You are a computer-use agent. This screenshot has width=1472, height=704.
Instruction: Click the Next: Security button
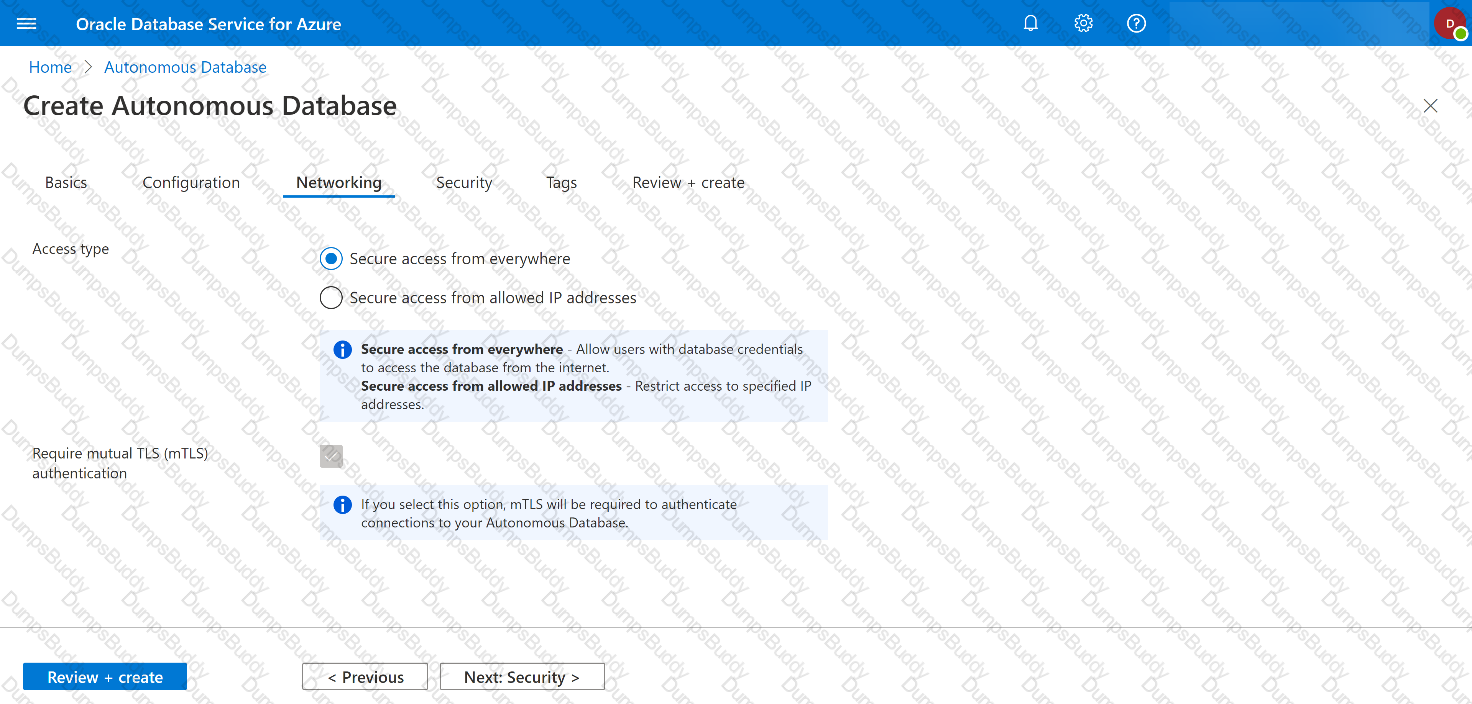[x=522, y=677]
